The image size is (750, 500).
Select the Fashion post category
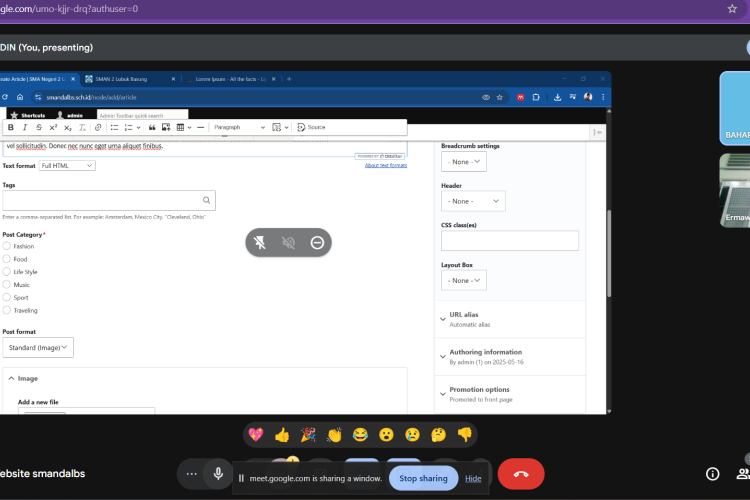7,245
